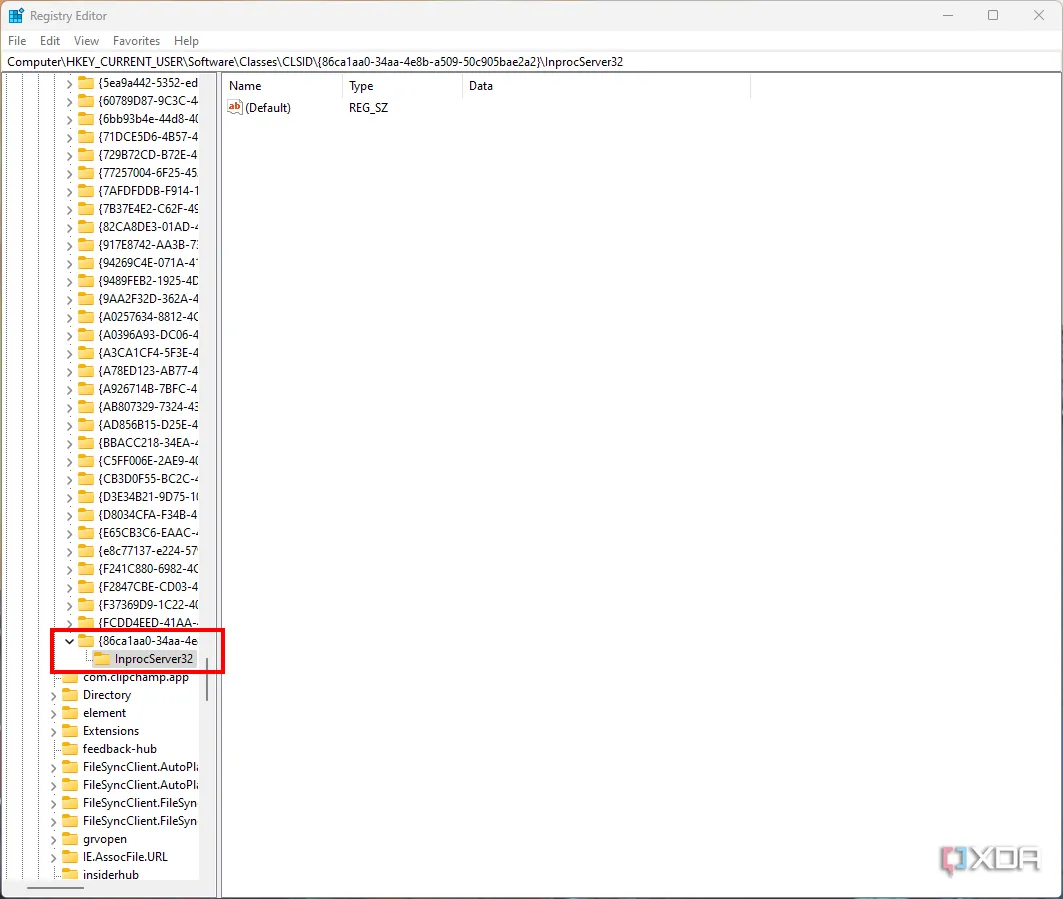
Task: Select the com.clipchamp.app key
Action: tap(136, 677)
